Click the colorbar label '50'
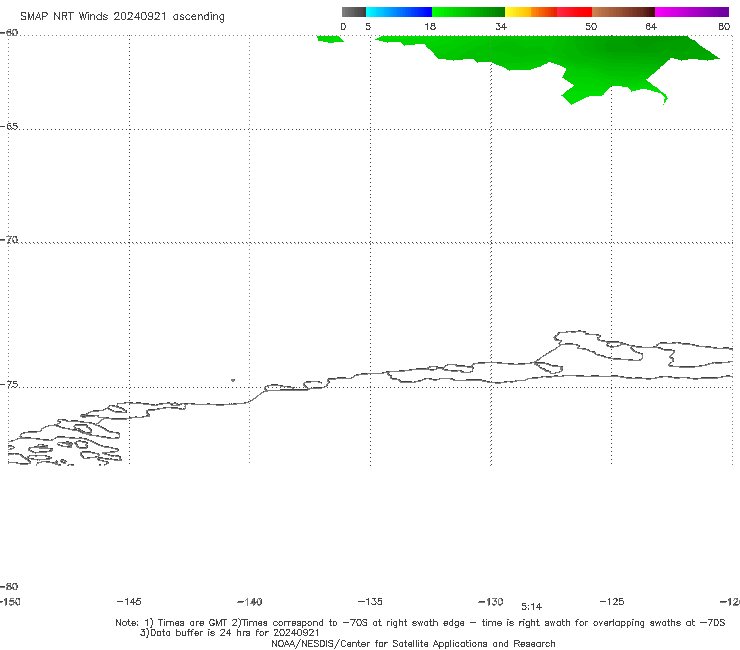 [591, 27]
